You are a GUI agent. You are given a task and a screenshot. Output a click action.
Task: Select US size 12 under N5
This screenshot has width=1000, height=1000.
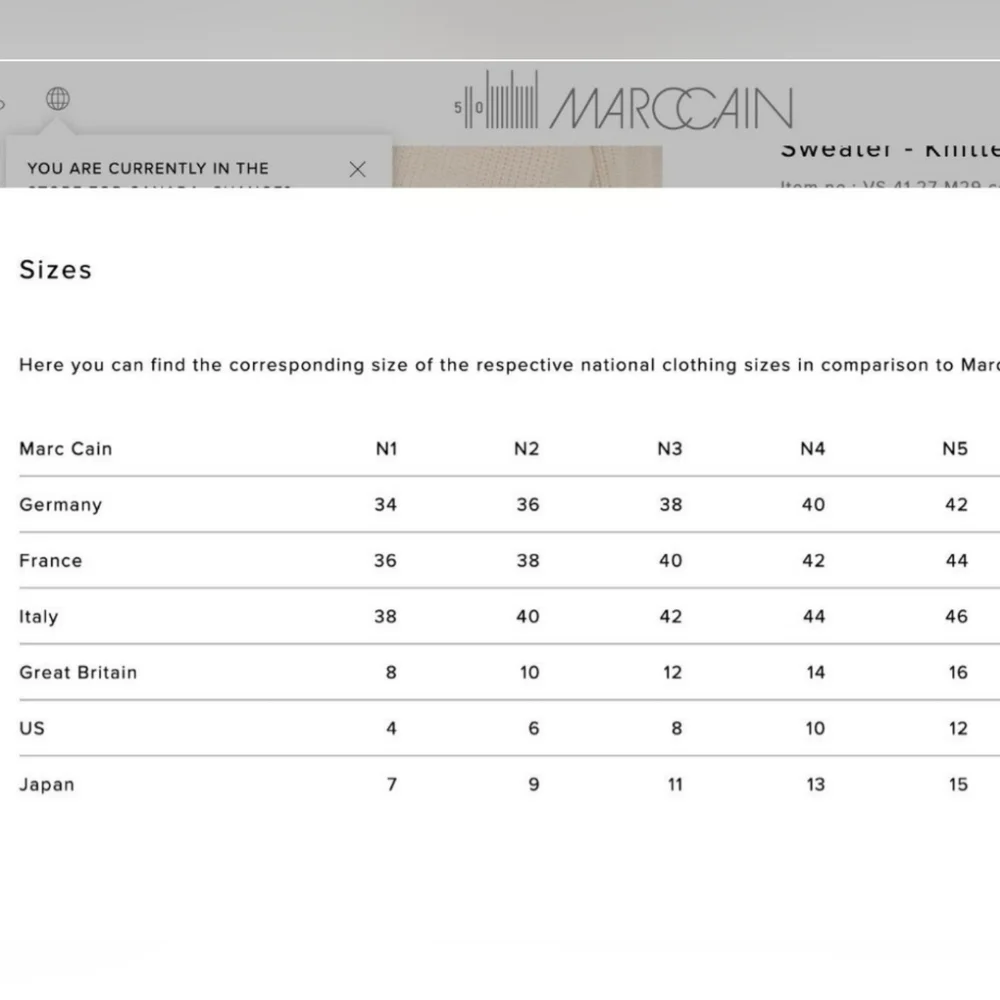pos(958,728)
